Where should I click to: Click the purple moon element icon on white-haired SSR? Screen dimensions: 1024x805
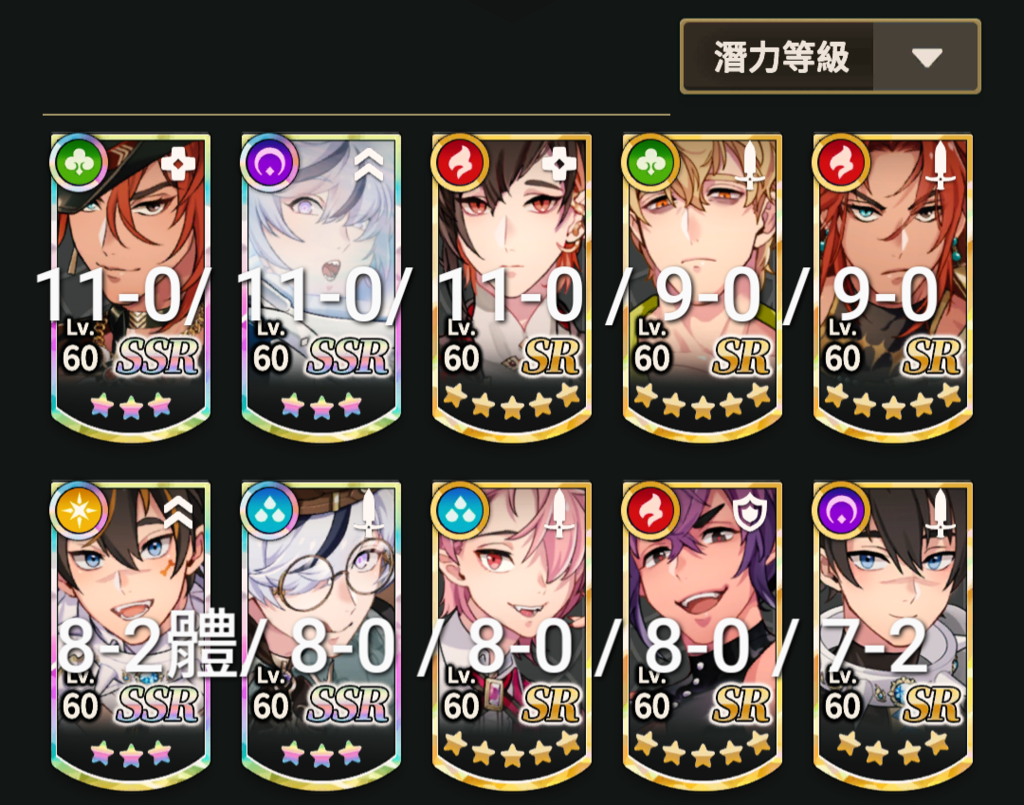[x=270, y=163]
